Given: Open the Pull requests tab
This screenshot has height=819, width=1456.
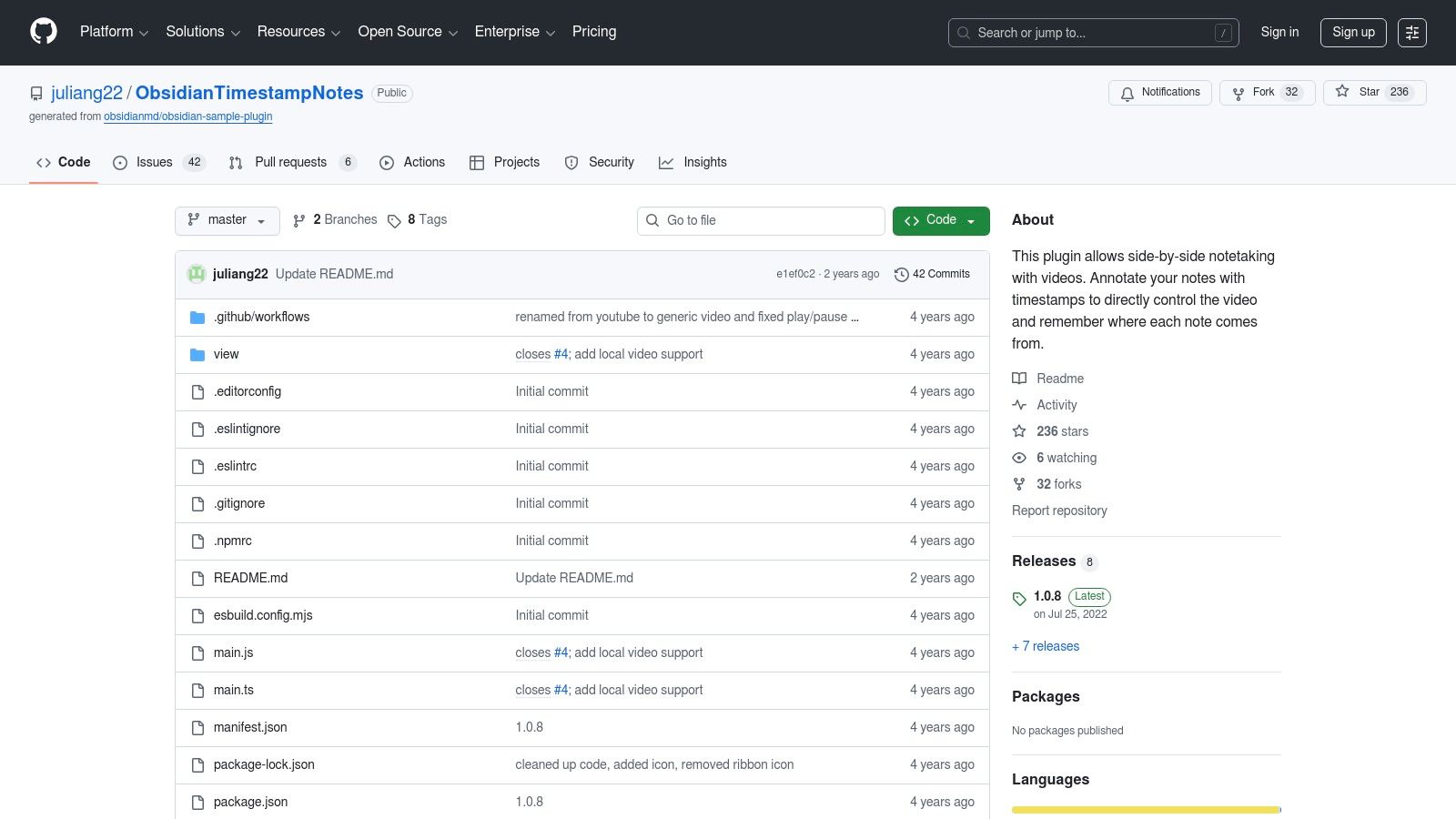Looking at the screenshot, I should [290, 162].
